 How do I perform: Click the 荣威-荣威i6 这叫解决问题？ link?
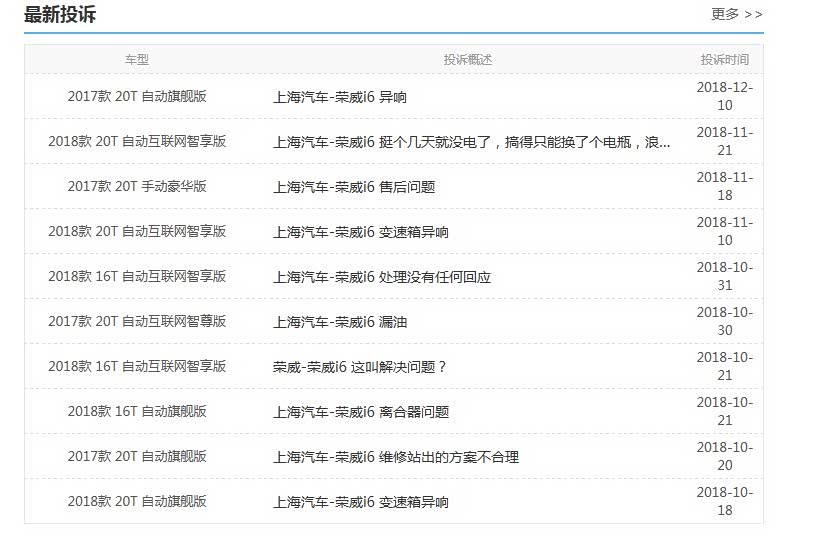pyautogui.click(x=359, y=367)
